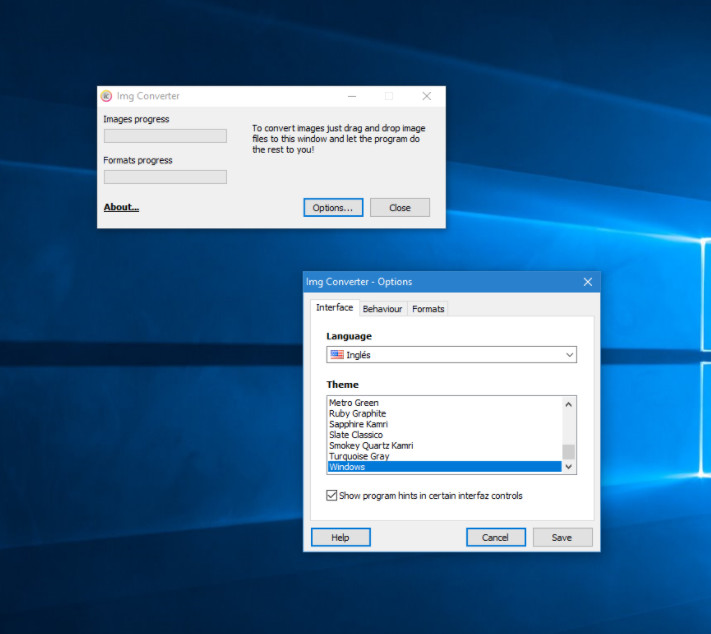Save the options settings
711x634 pixels.
coord(562,537)
